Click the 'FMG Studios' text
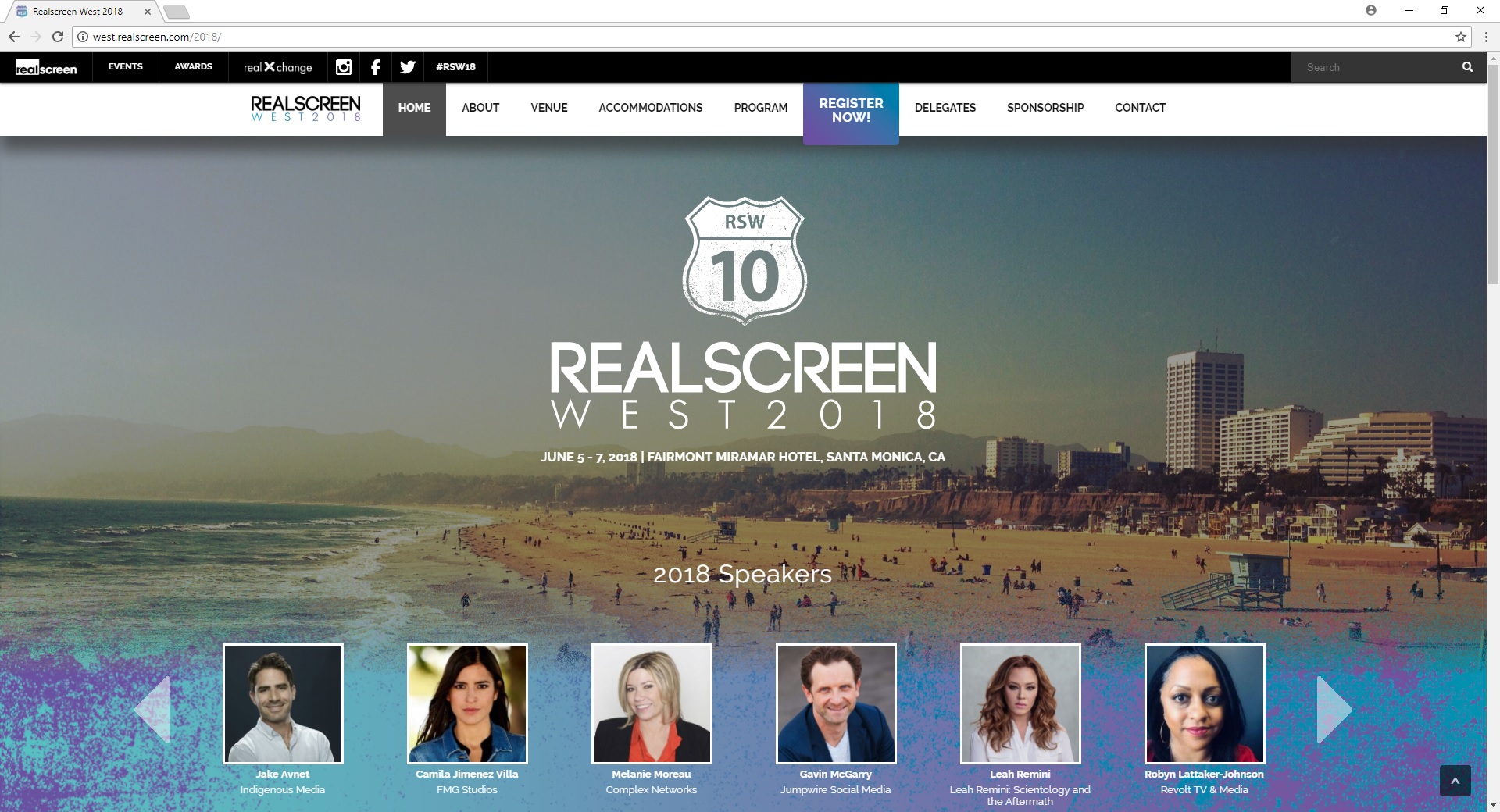The image size is (1500, 812). (x=467, y=790)
